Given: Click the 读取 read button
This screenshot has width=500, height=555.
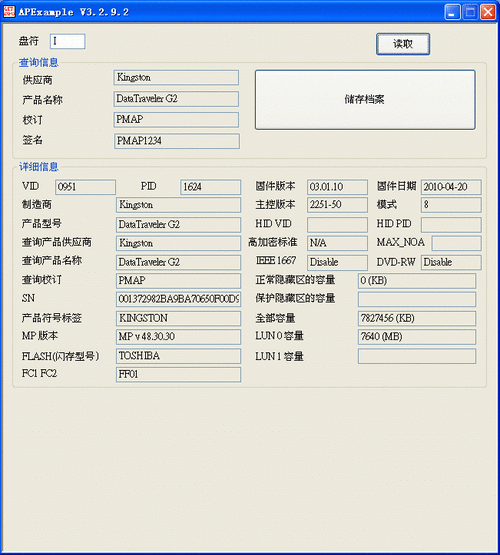Looking at the screenshot, I should pos(403,44).
